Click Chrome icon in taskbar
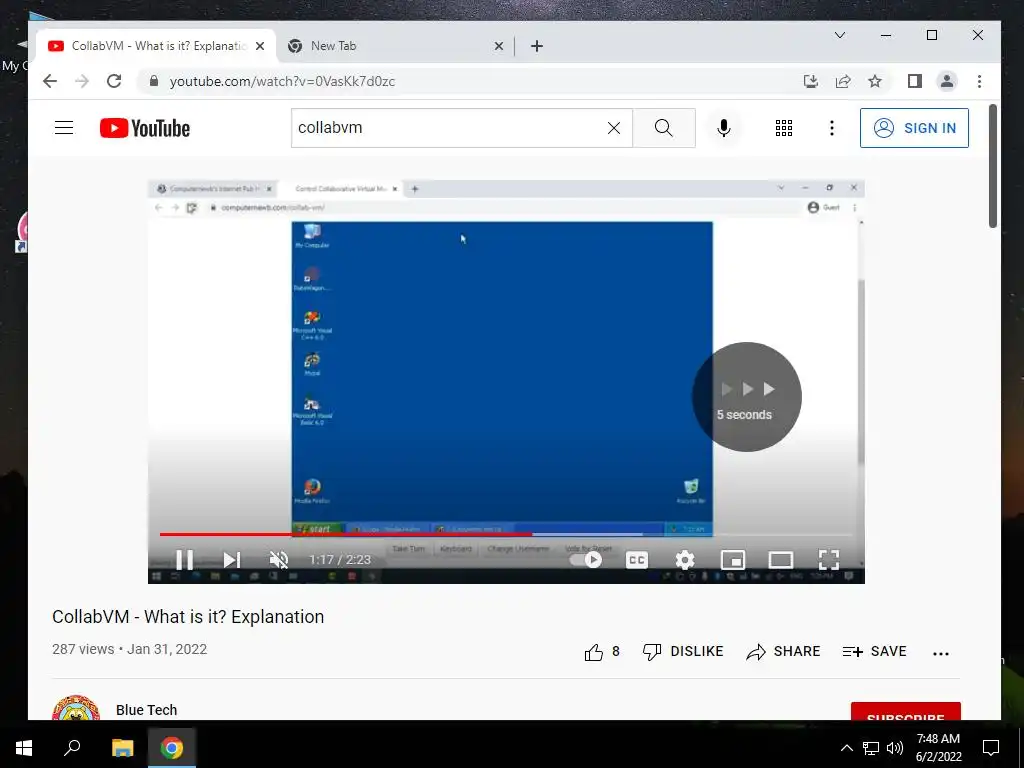Image resolution: width=1024 pixels, height=768 pixels. pyautogui.click(x=172, y=748)
